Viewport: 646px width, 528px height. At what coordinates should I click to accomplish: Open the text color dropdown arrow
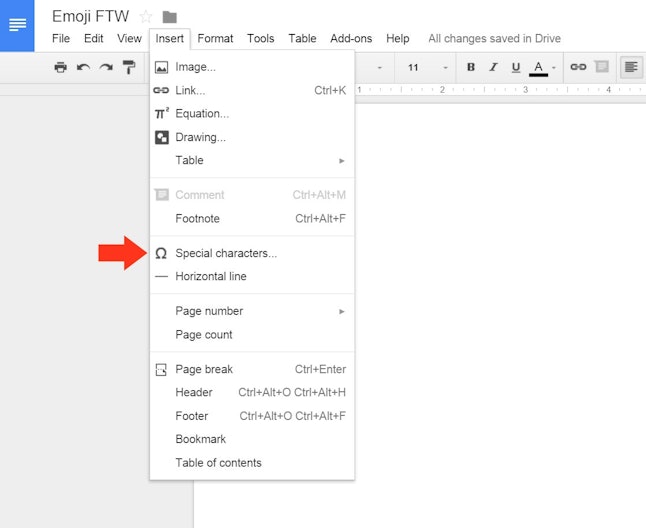click(x=554, y=68)
